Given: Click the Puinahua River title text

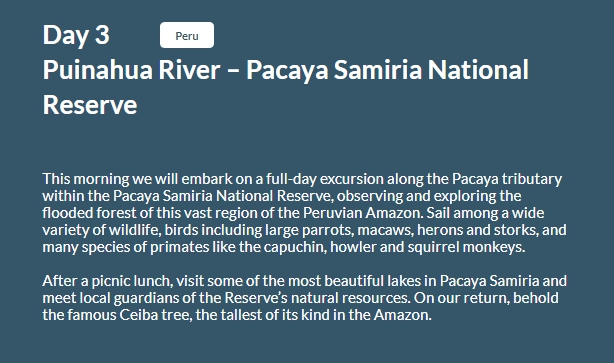Looking at the screenshot, I should coord(131,70).
